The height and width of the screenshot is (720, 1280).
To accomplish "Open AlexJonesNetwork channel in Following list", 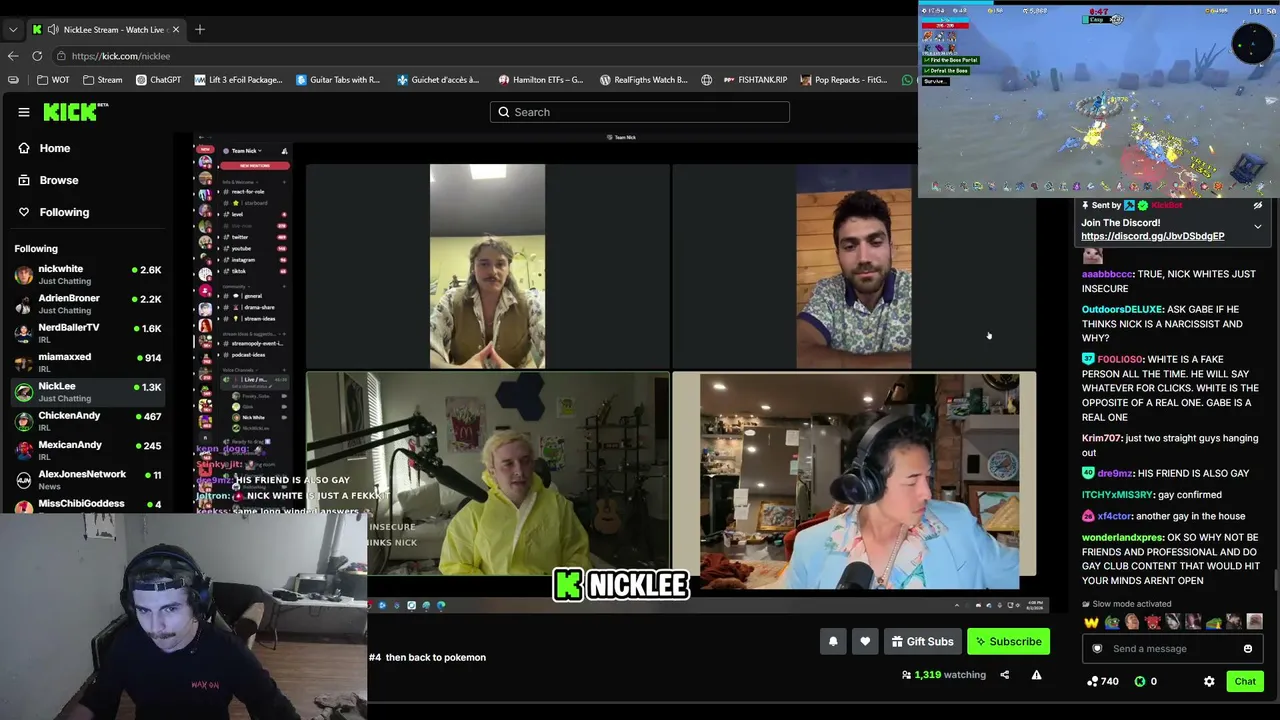I will 88,480.
